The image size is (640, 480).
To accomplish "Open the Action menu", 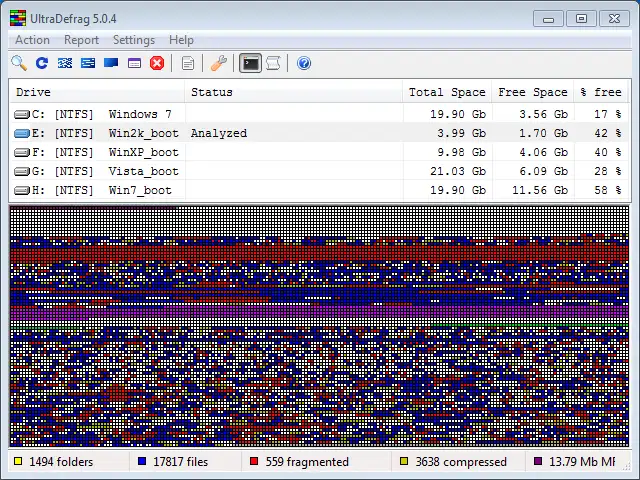I will (32, 40).
